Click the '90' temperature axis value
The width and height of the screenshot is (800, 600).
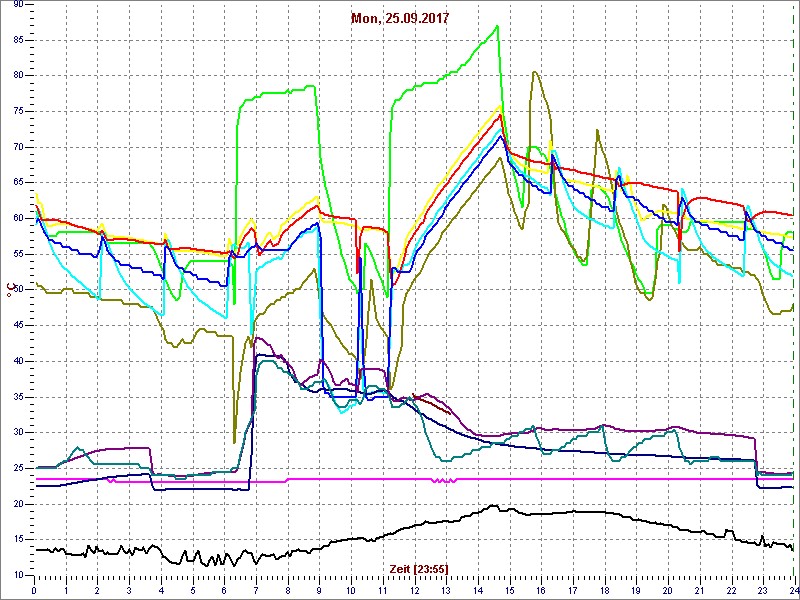pyautogui.click(x=18, y=4)
